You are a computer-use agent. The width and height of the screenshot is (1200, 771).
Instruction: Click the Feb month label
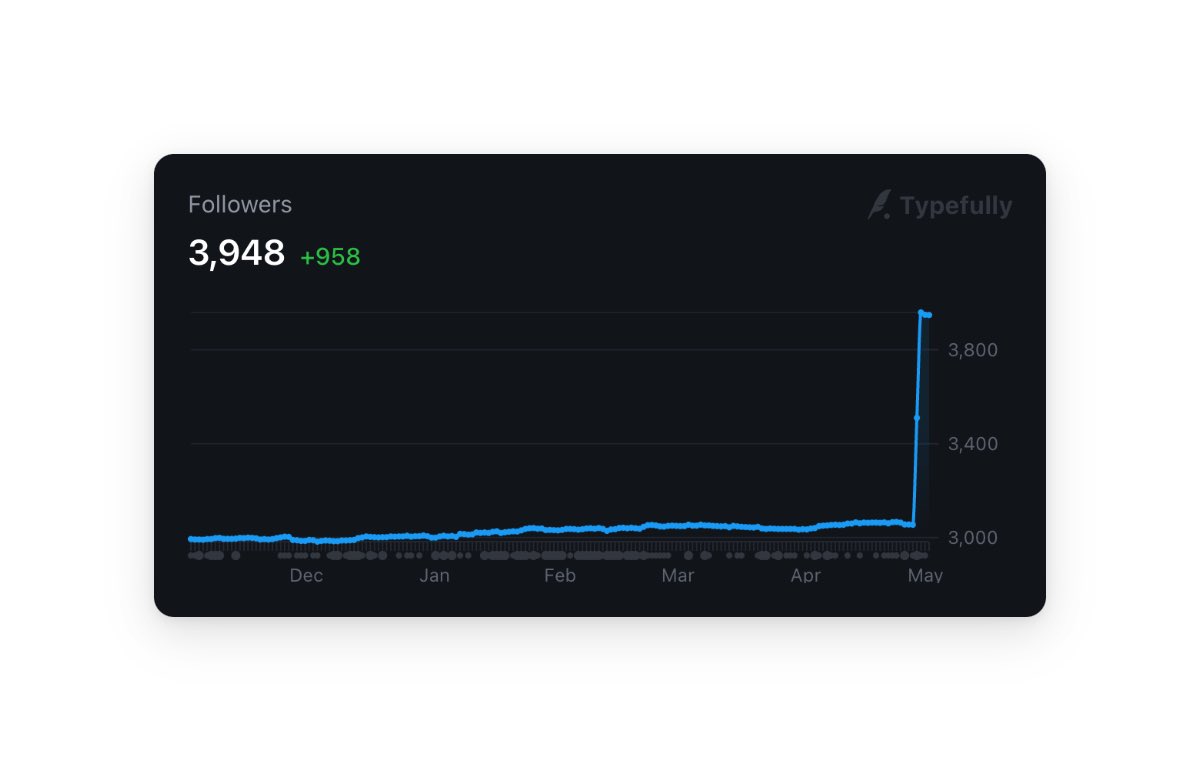560,576
